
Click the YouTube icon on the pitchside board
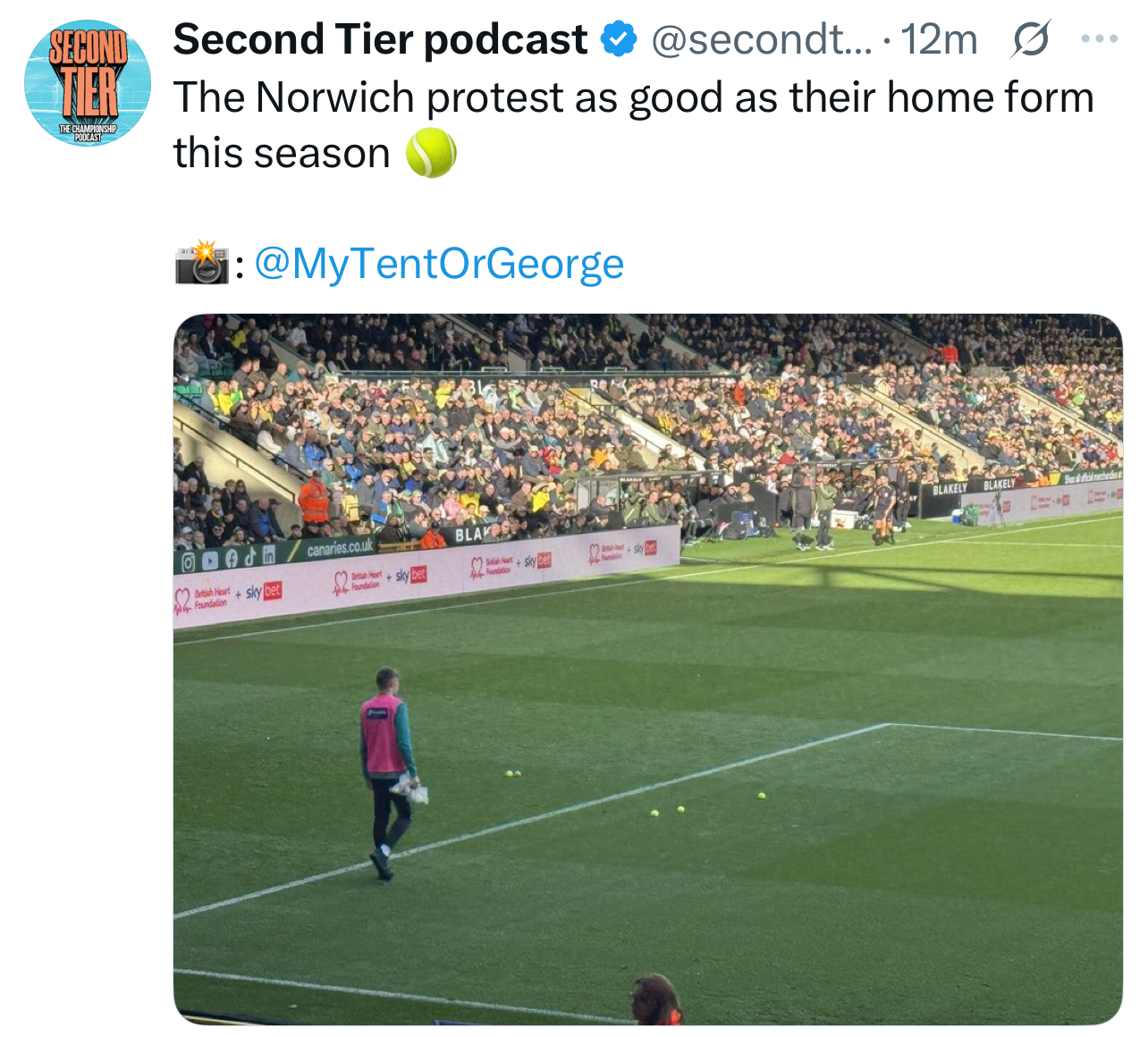click(x=209, y=561)
